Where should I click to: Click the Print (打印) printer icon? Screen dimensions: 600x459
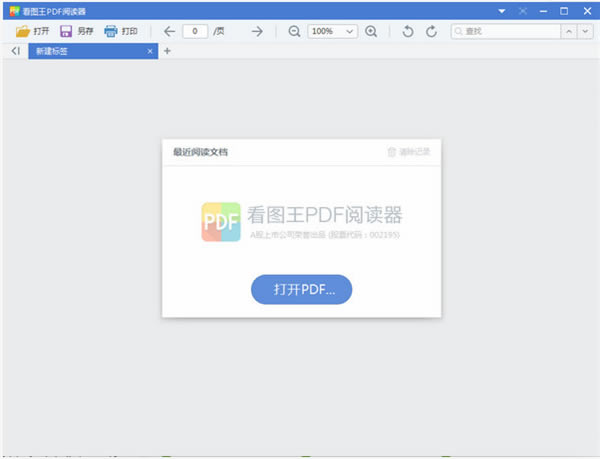tap(111, 31)
